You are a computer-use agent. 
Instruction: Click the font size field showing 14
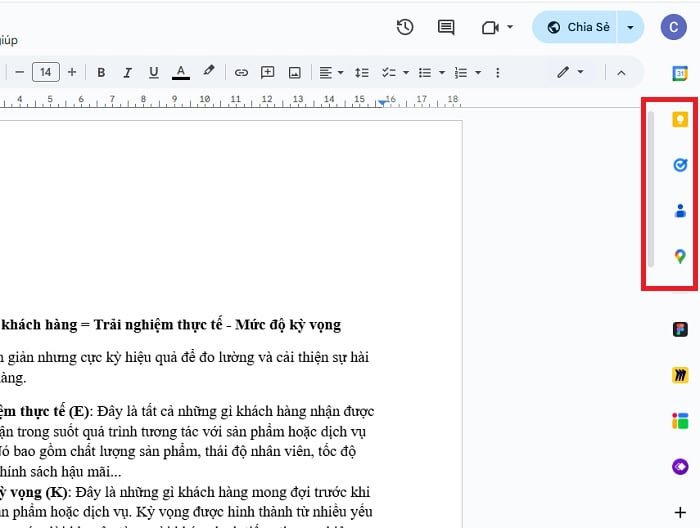click(x=45, y=72)
